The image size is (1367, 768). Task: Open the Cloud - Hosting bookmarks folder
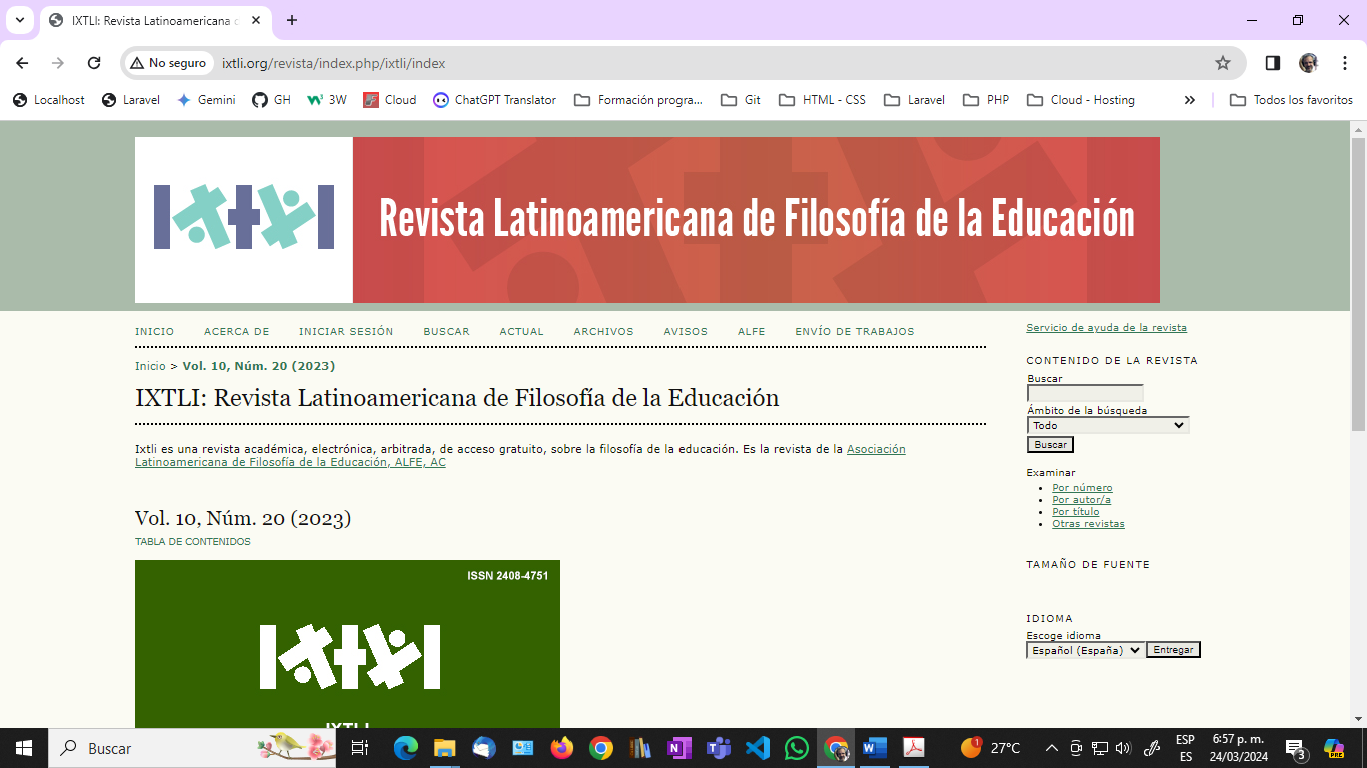(x=1081, y=100)
